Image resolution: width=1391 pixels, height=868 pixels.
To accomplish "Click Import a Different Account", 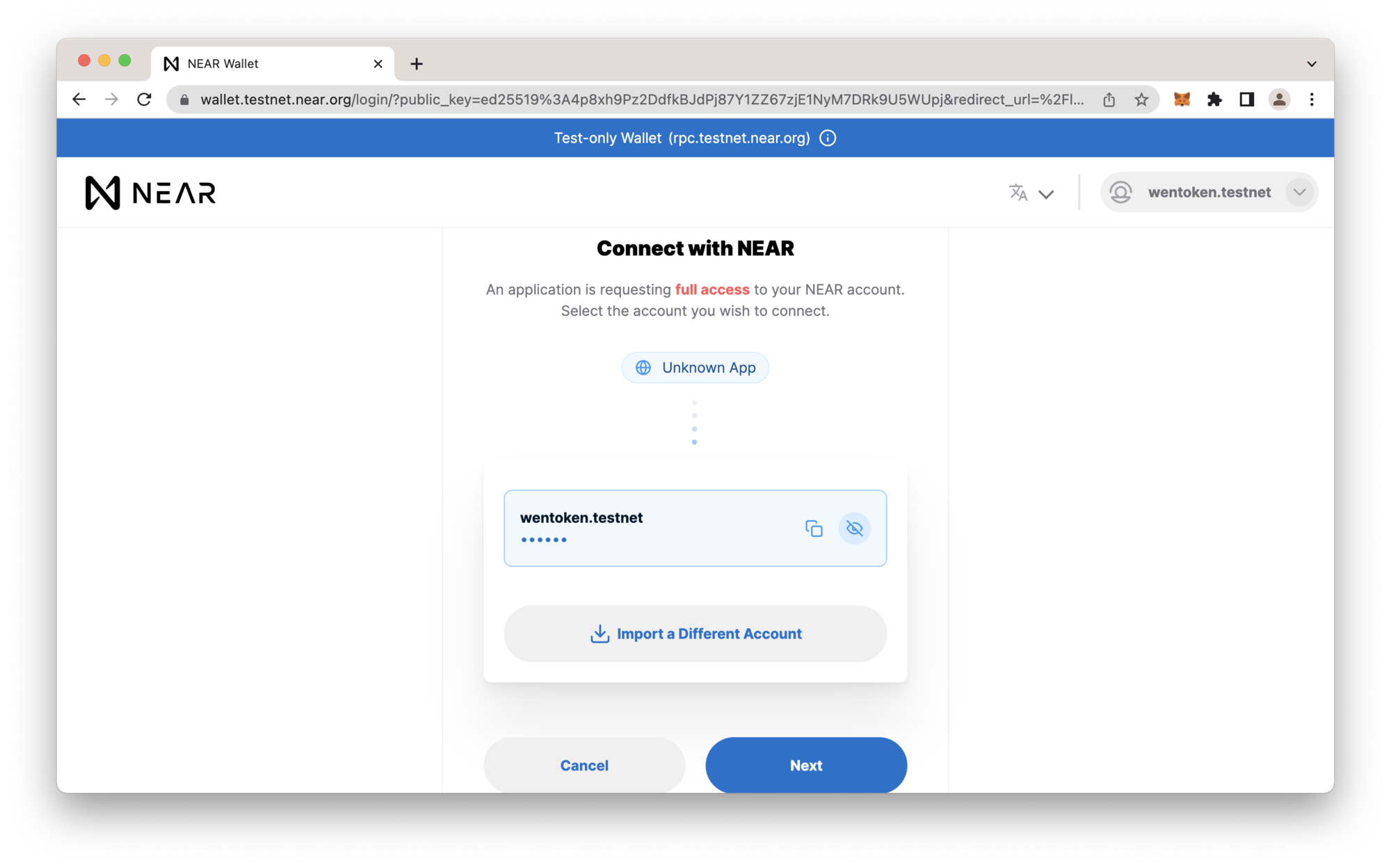I will pyautogui.click(x=695, y=634).
